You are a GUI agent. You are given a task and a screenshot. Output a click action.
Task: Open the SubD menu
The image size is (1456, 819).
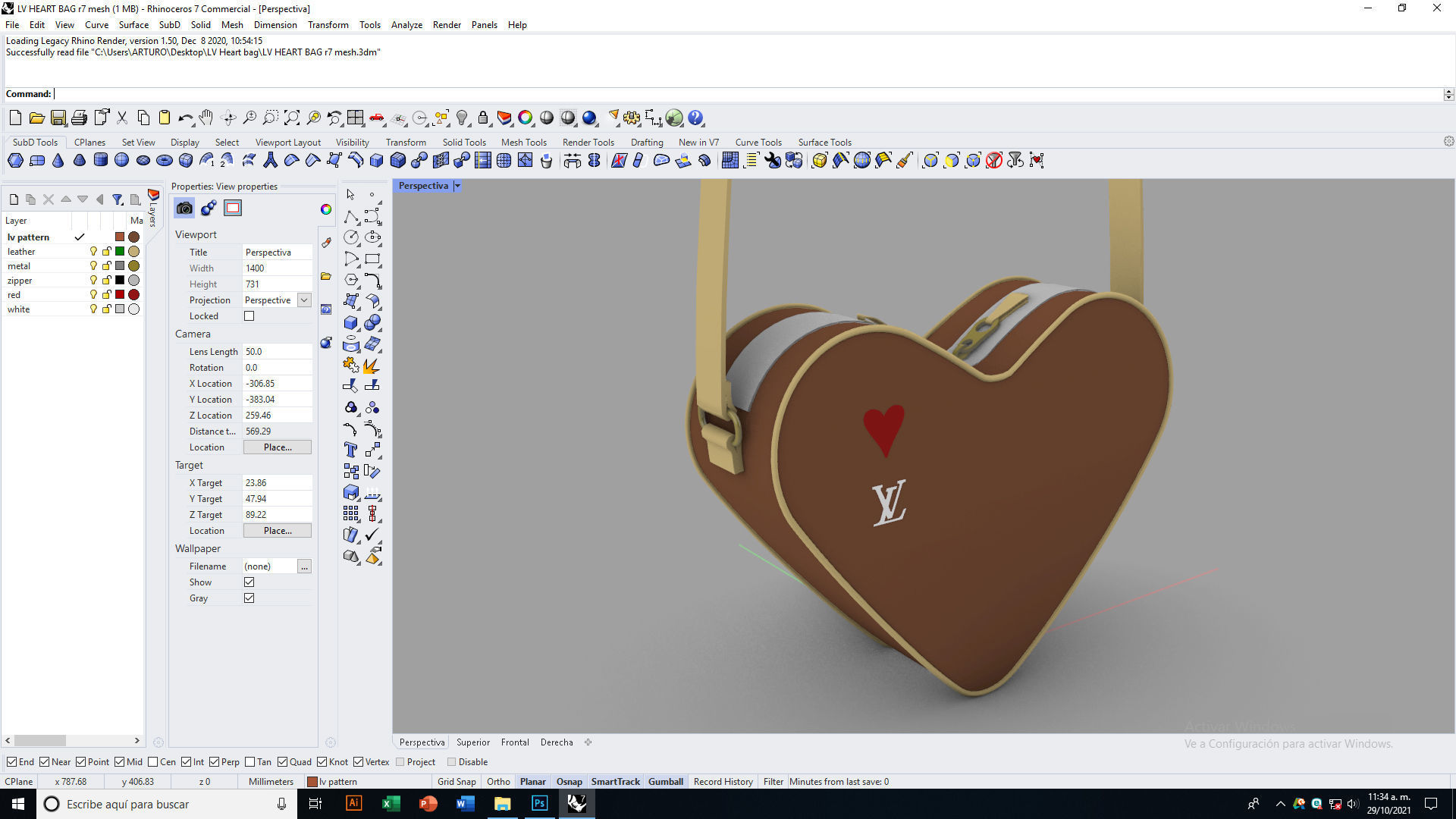pyautogui.click(x=169, y=25)
